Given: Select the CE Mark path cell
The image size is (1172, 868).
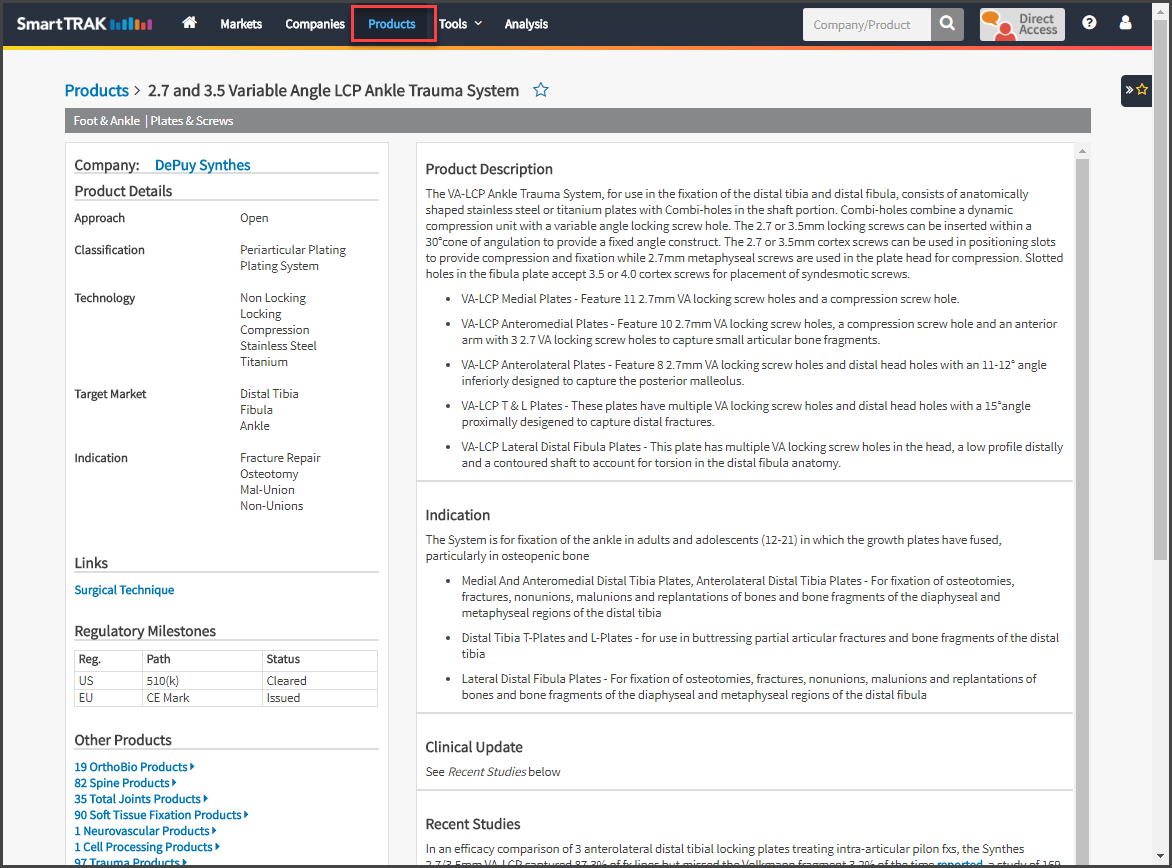Looking at the screenshot, I should 202,698.
